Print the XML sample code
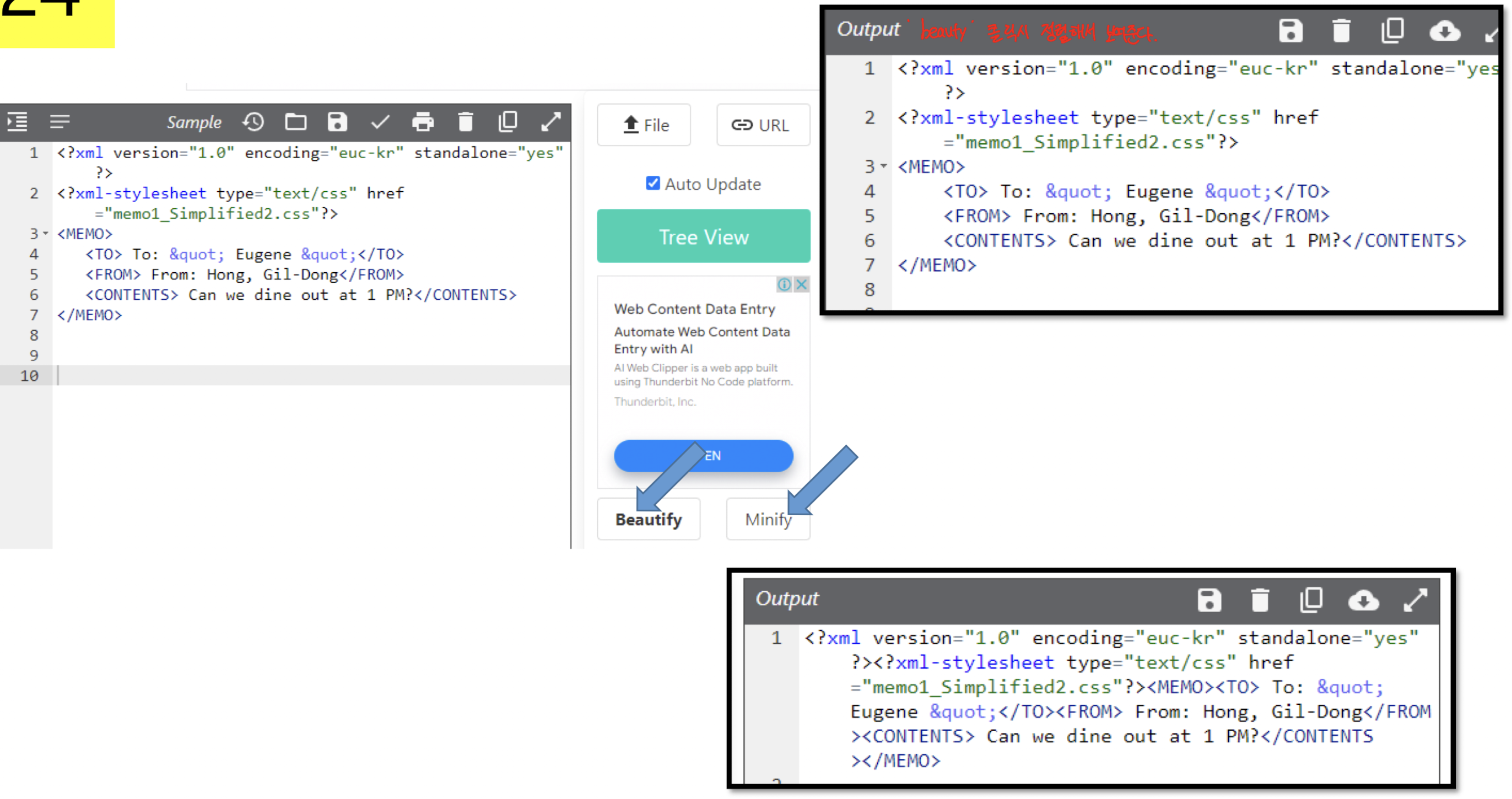The image size is (1512, 799). (x=424, y=122)
